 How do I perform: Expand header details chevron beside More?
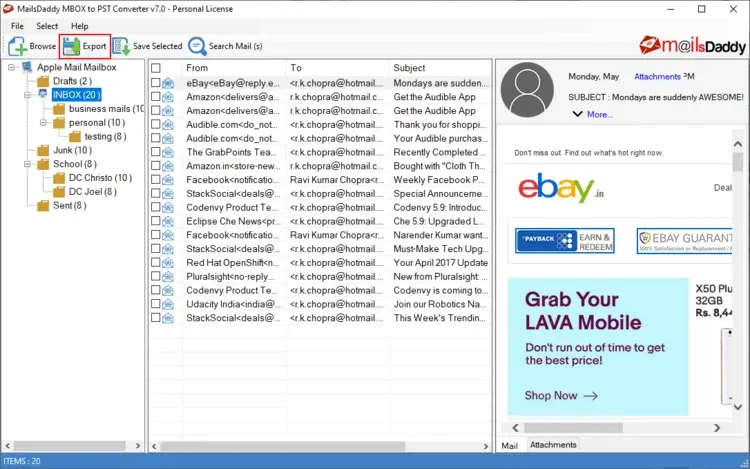pyautogui.click(x=577, y=114)
